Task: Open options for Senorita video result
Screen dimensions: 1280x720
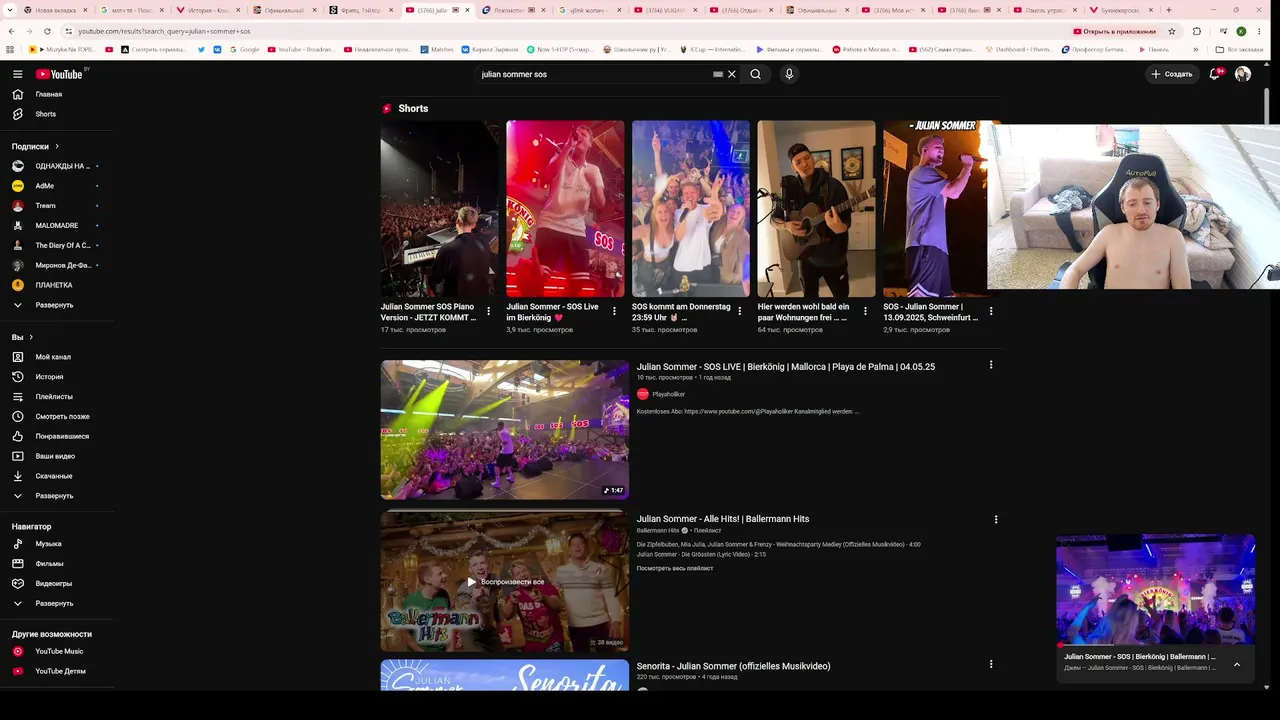Action: tap(991, 664)
